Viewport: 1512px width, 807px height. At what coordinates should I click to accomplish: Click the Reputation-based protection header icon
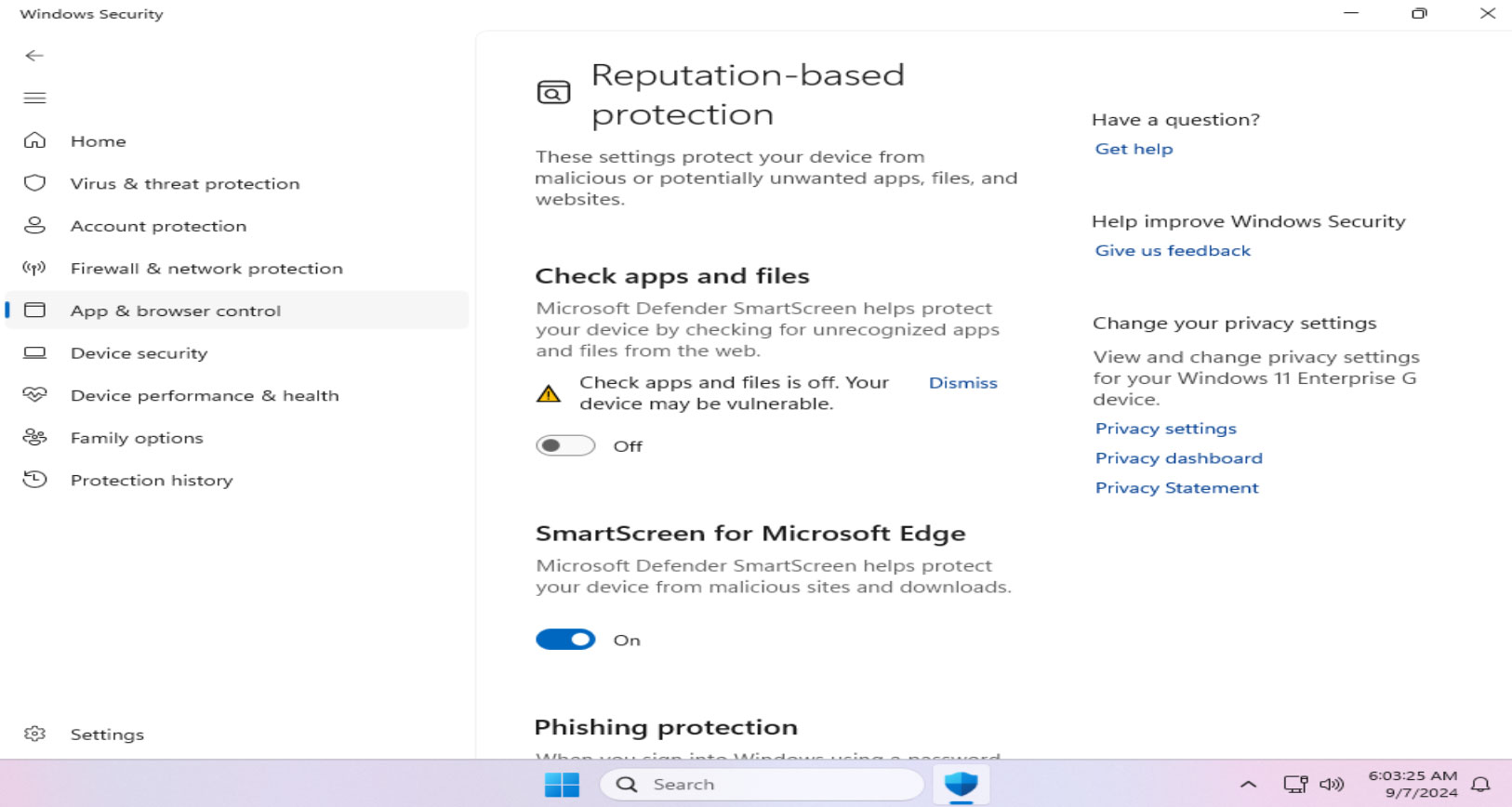tap(553, 92)
